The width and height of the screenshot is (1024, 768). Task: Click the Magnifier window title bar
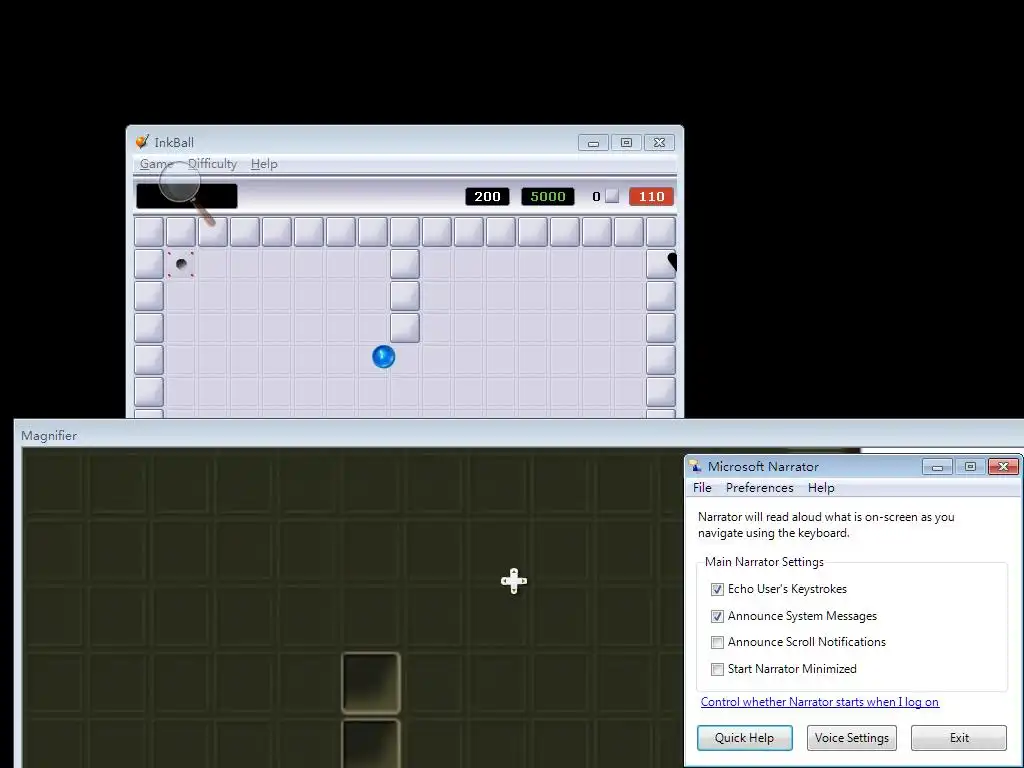point(519,436)
